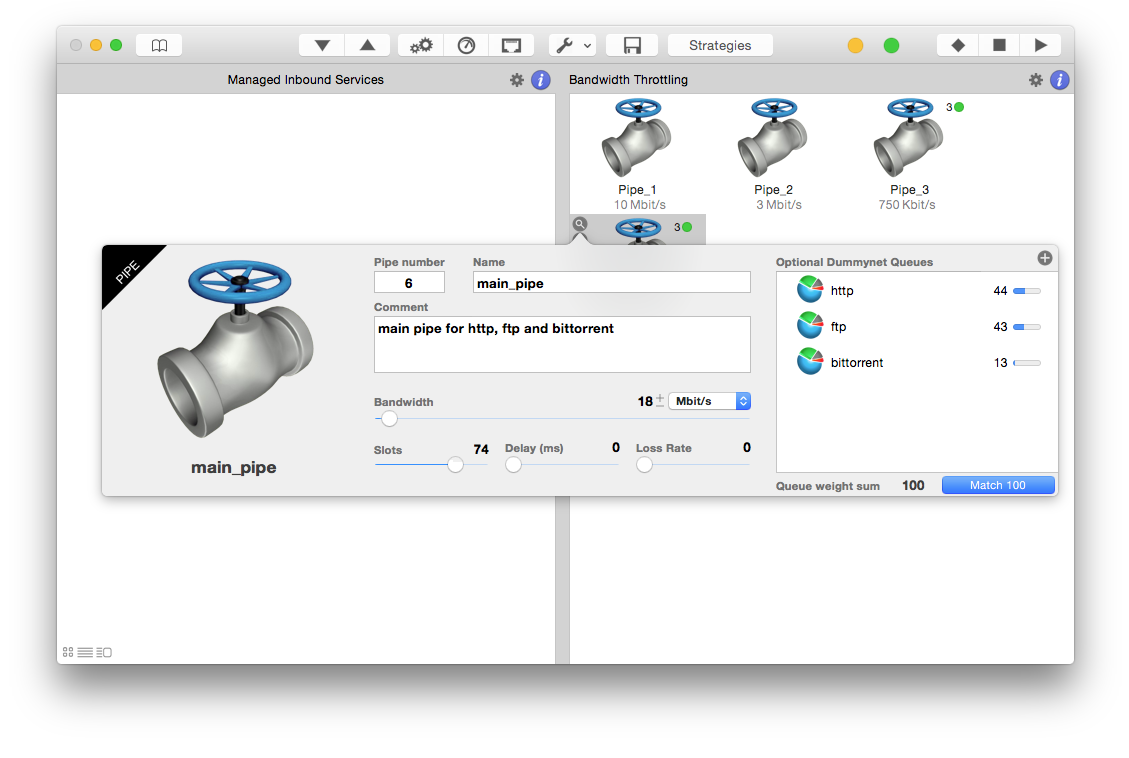Click the upward triangle toolbar button
The image size is (1129, 758).
tap(367, 45)
